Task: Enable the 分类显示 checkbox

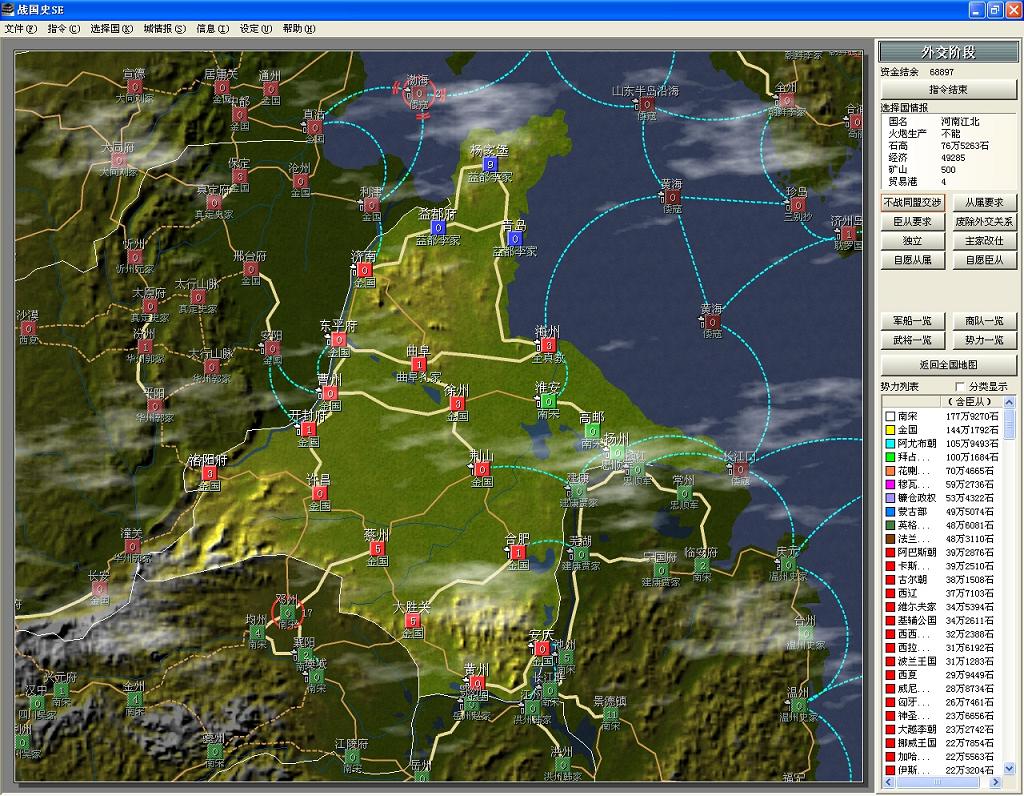Action: pos(961,387)
